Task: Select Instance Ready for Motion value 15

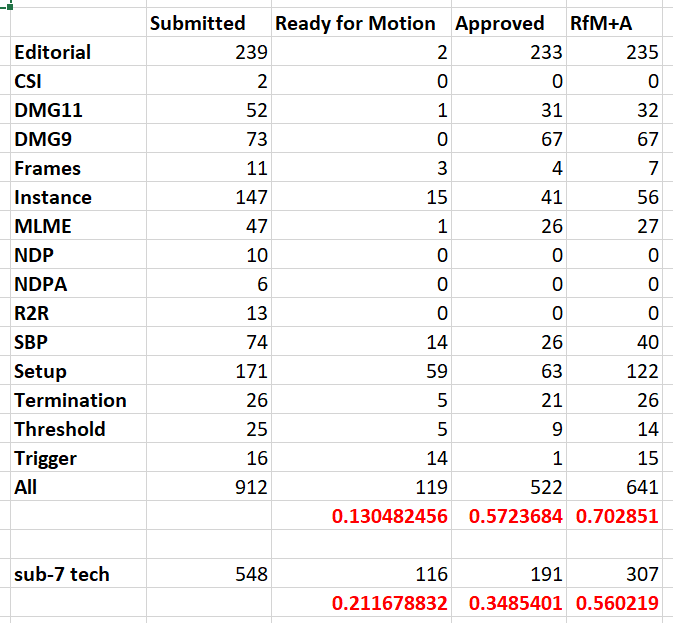Action: click(x=361, y=196)
